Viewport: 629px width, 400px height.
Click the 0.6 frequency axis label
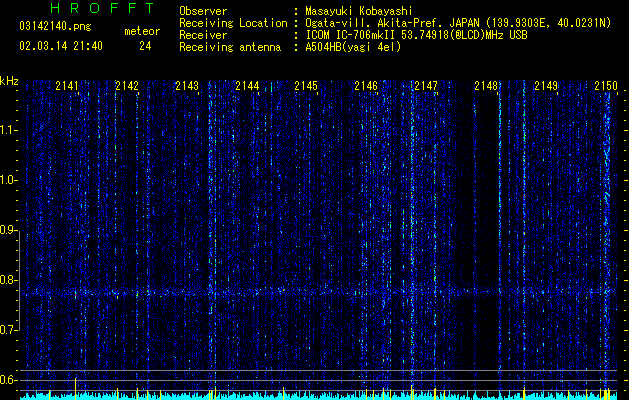[9, 380]
